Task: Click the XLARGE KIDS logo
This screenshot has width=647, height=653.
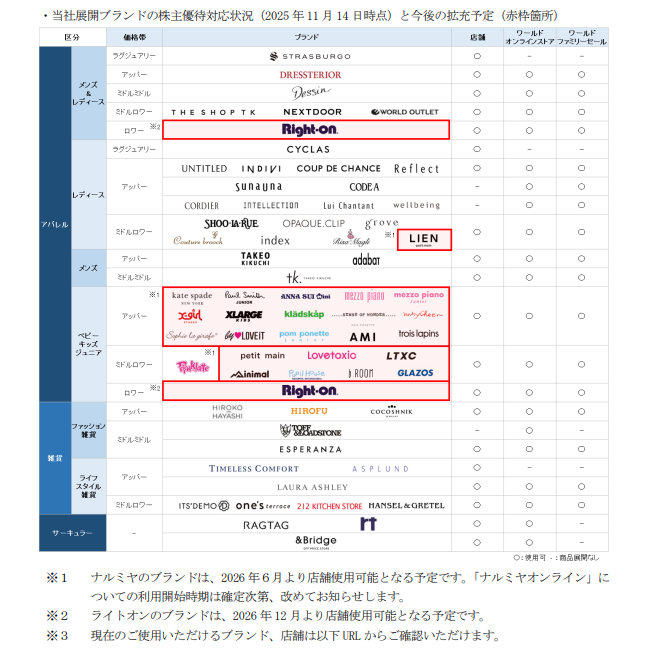Action: [x=244, y=315]
